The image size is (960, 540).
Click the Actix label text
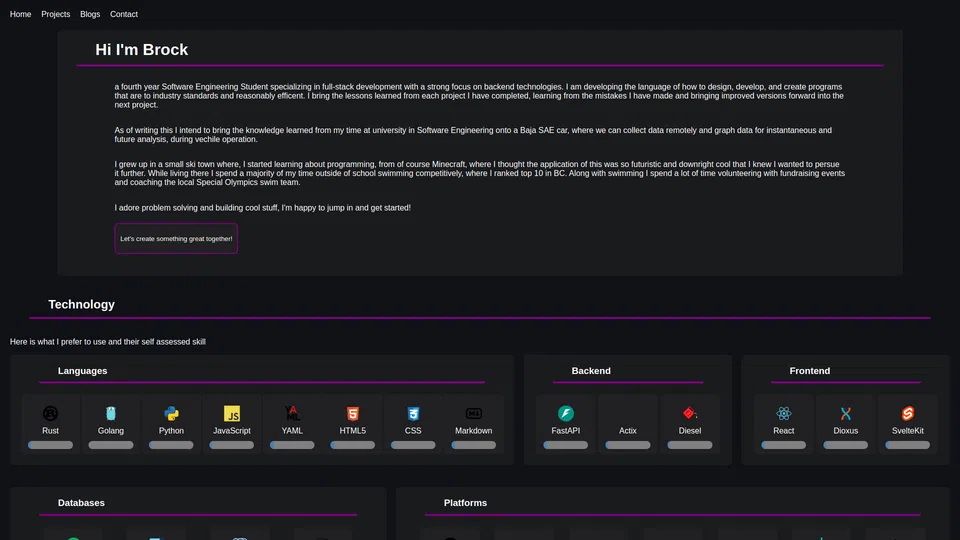[628, 430]
